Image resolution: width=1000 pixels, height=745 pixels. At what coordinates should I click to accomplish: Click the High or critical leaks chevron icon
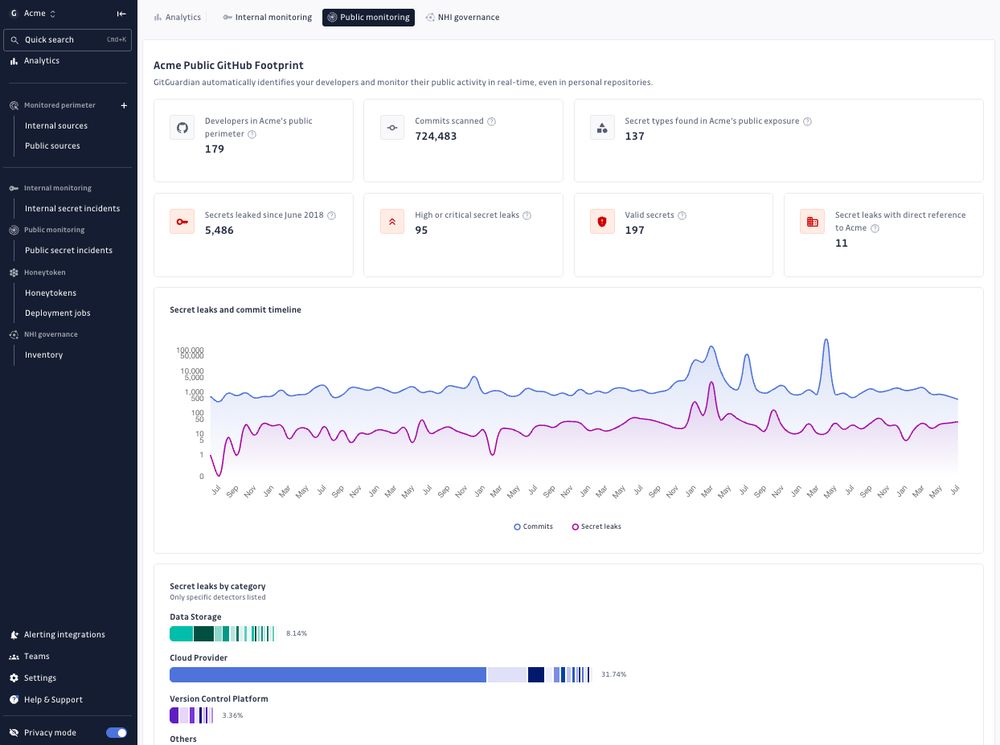pos(392,222)
